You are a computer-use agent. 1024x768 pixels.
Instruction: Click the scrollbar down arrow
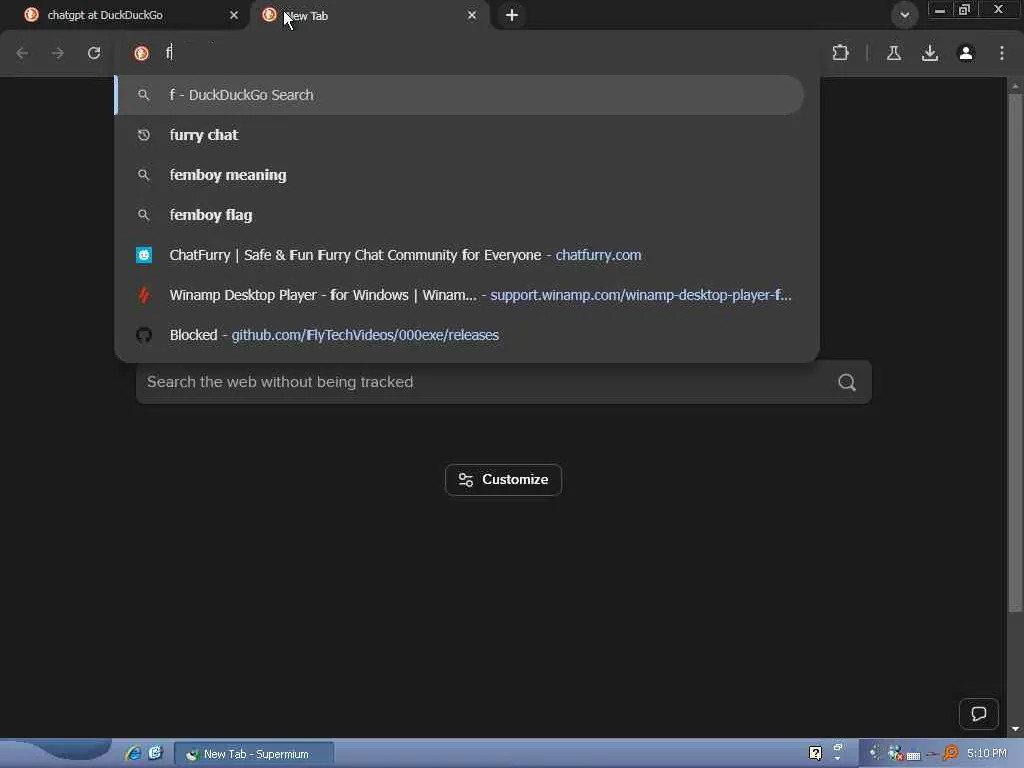pos(1014,728)
